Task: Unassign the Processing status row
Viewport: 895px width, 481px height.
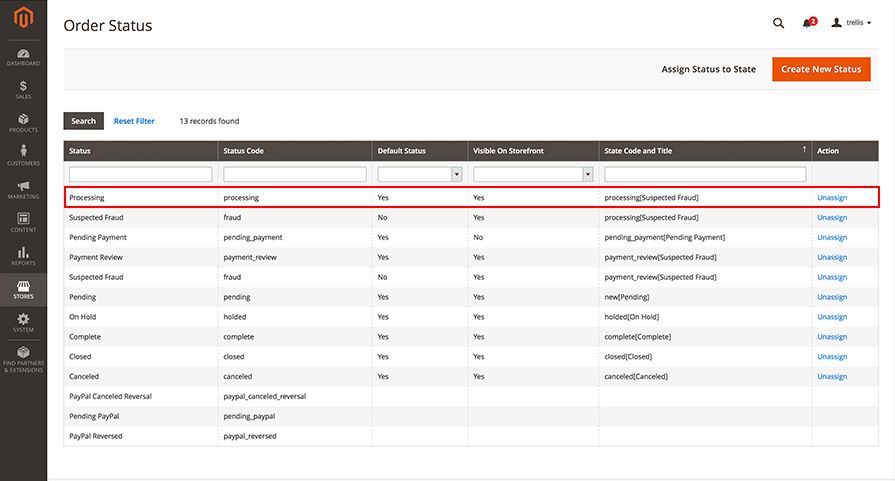Action: 832,197
